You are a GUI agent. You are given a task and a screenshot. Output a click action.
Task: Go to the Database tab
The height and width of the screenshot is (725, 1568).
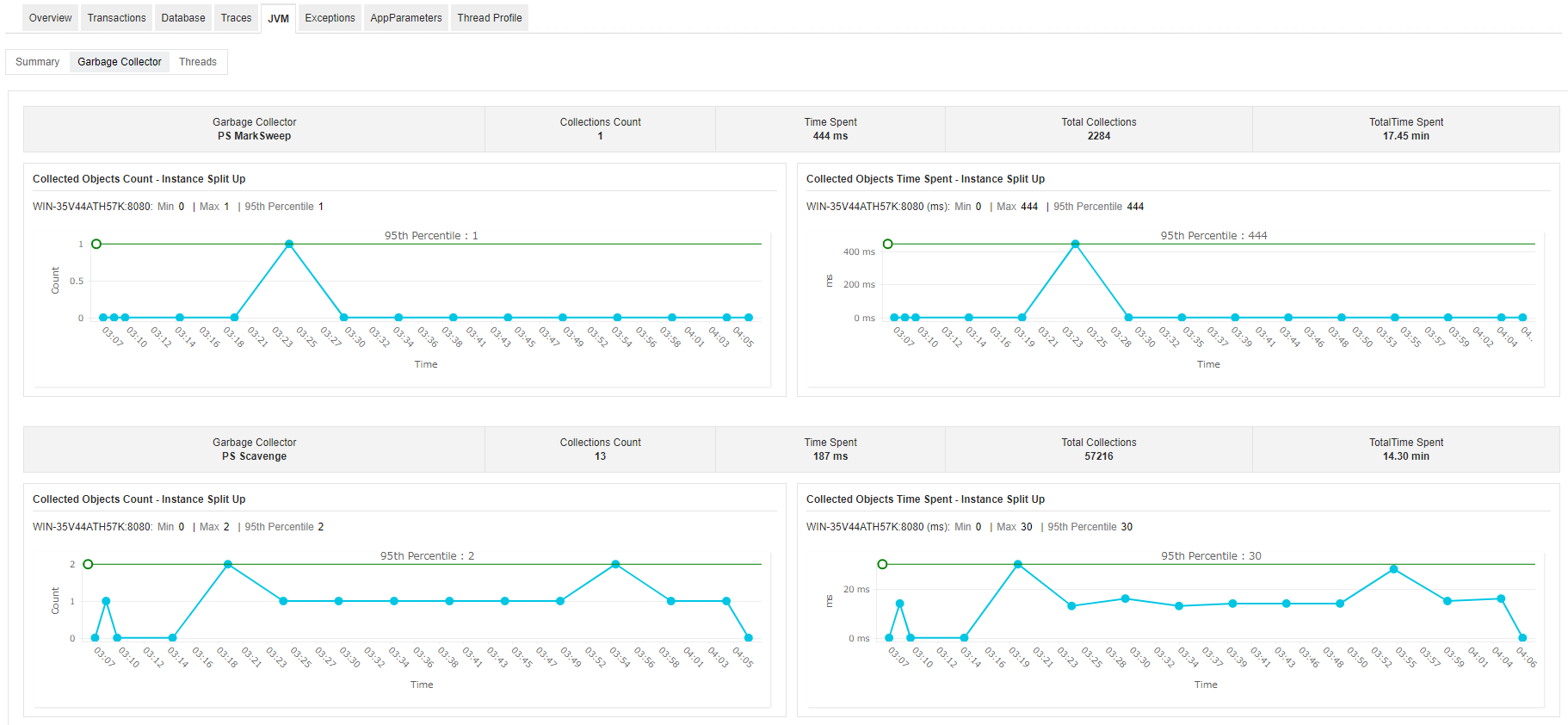183,18
